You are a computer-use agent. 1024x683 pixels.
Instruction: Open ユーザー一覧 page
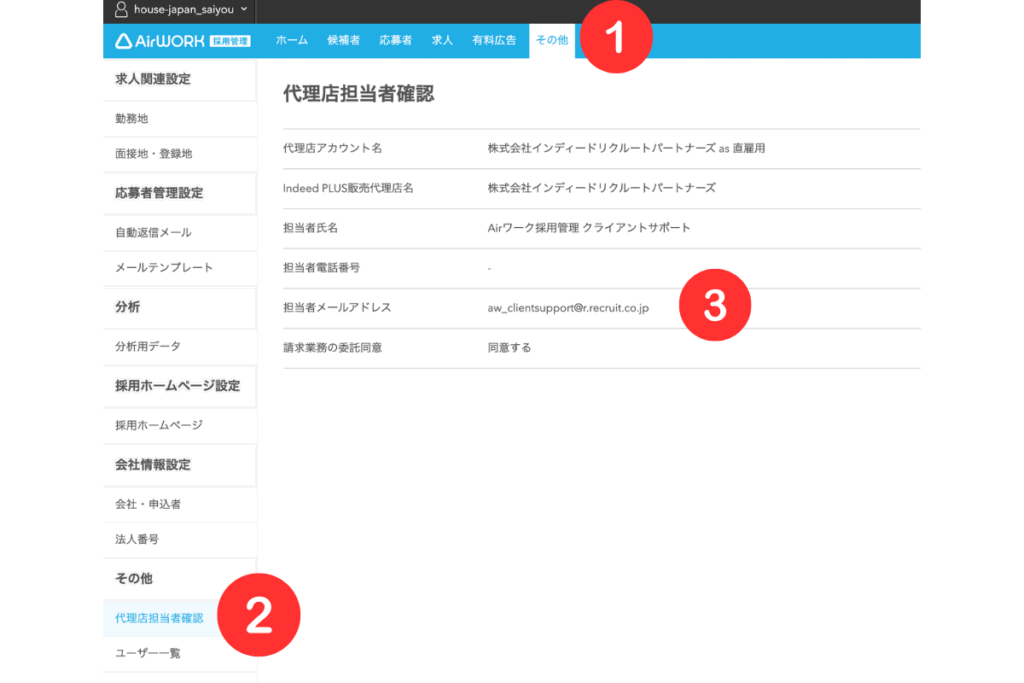(x=180, y=654)
